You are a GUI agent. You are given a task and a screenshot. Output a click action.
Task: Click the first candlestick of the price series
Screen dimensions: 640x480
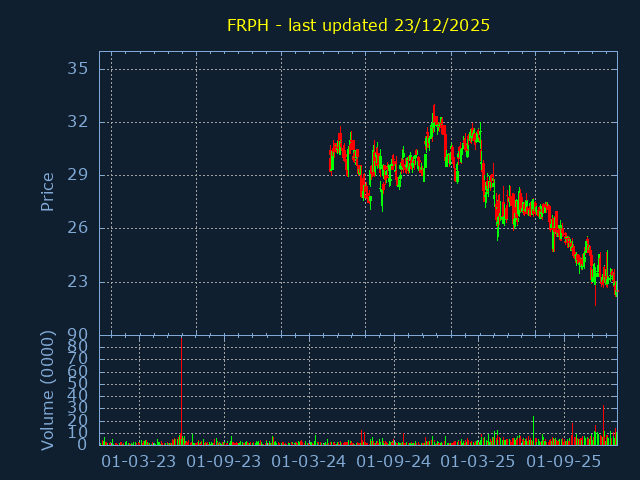[330, 156]
